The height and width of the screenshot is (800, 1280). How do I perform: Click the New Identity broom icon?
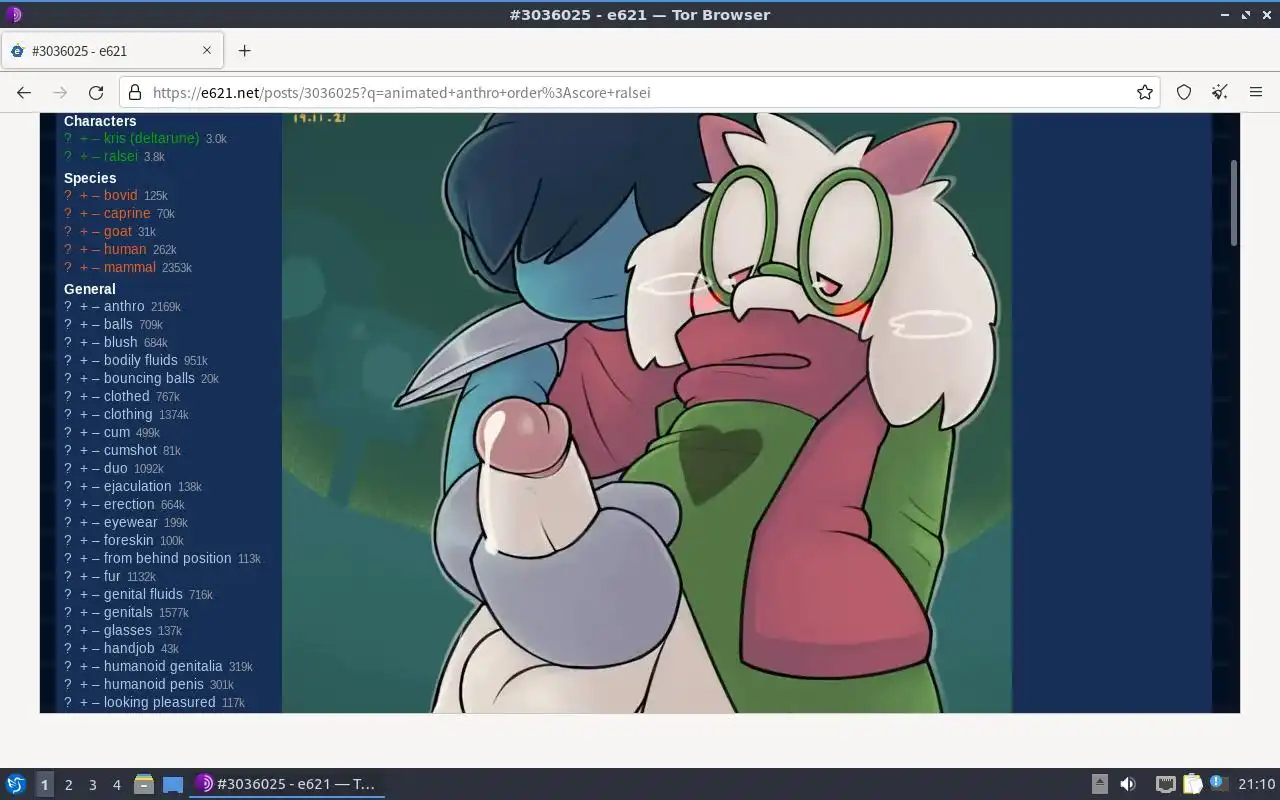[x=1220, y=92]
